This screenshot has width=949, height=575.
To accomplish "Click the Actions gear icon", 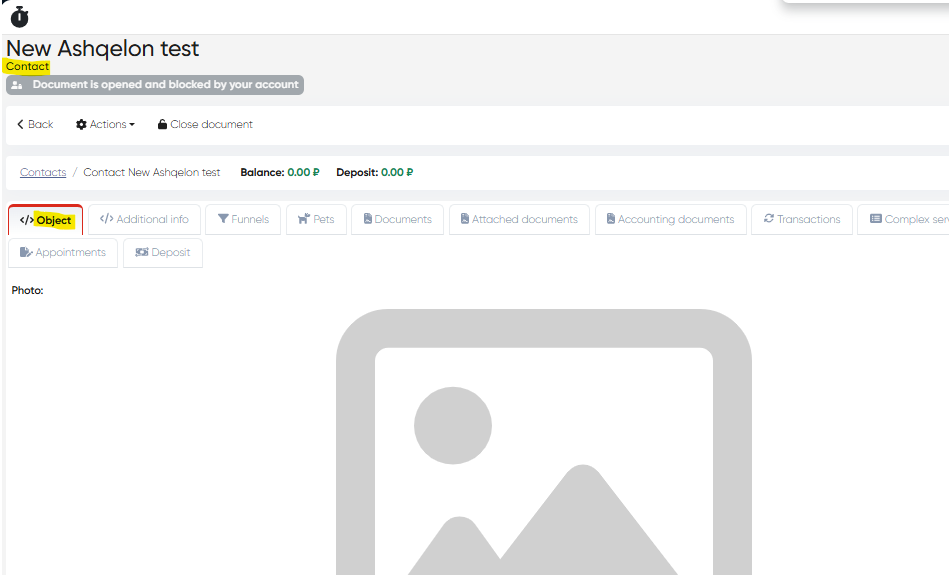I will pos(81,125).
